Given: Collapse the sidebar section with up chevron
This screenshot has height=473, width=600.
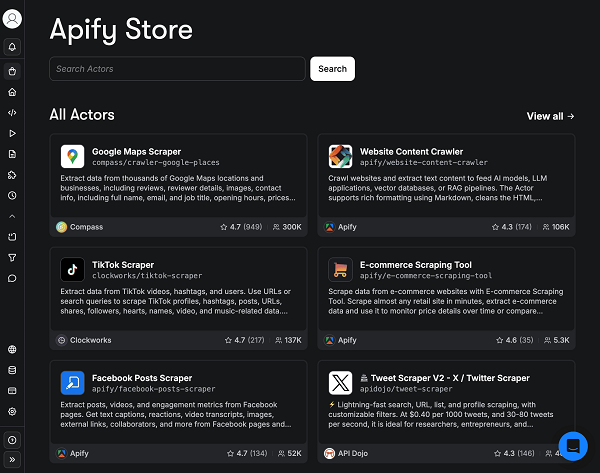Looking at the screenshot, I should click(x=12, y=216).
